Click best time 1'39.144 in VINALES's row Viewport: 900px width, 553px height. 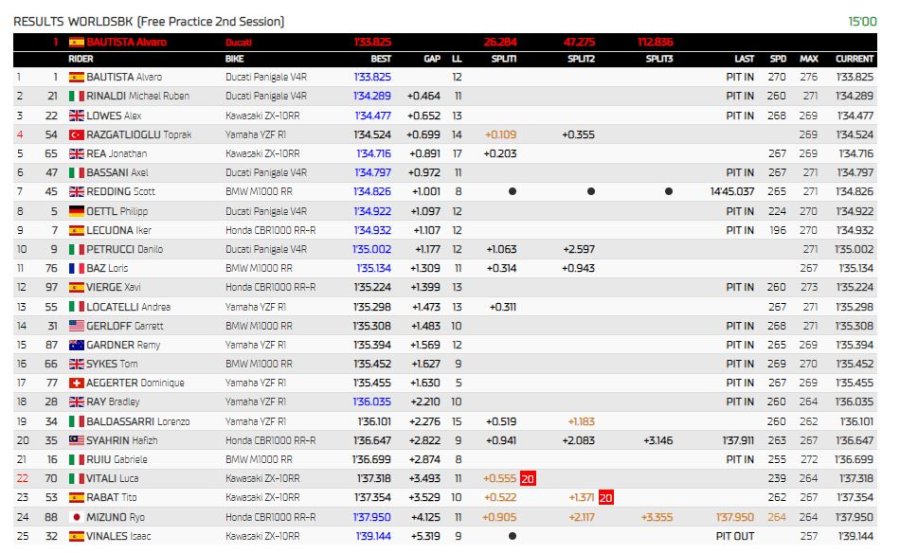[x=373, y=536]
